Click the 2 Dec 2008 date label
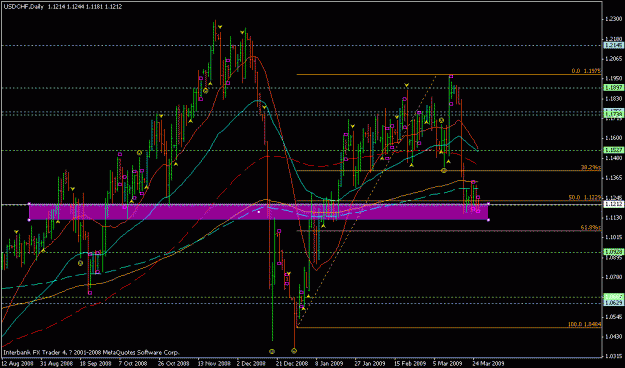The width and height of the screenshot is (625, 368). point(251,364)
